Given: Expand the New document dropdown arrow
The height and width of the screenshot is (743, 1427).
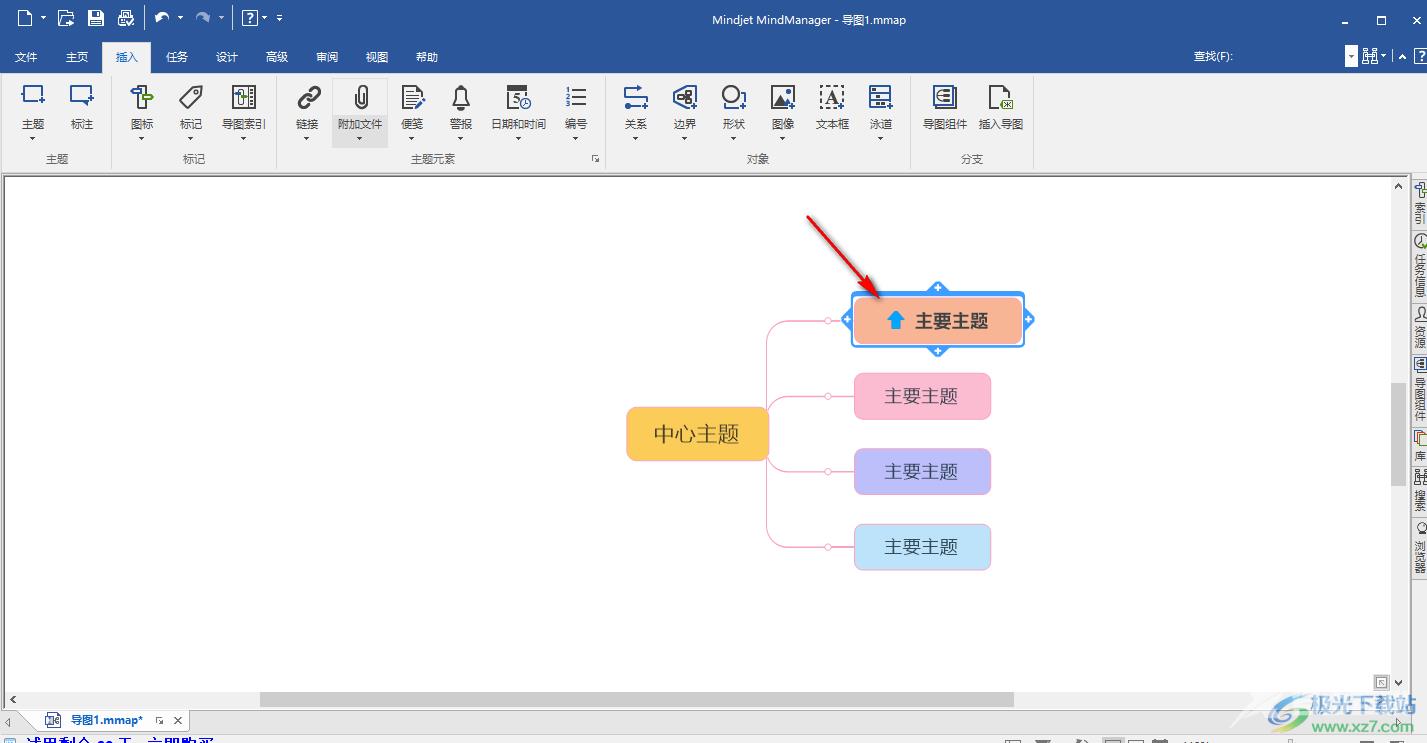Looking at the screenshot, I should coord(44,18).
